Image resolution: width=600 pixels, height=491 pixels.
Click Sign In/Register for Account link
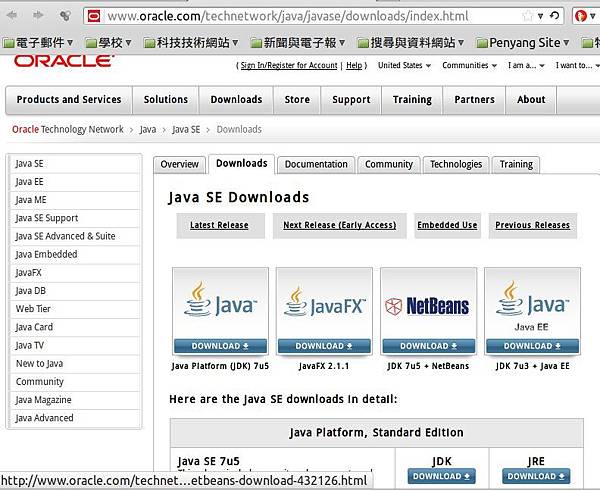[x=289, y=65]
